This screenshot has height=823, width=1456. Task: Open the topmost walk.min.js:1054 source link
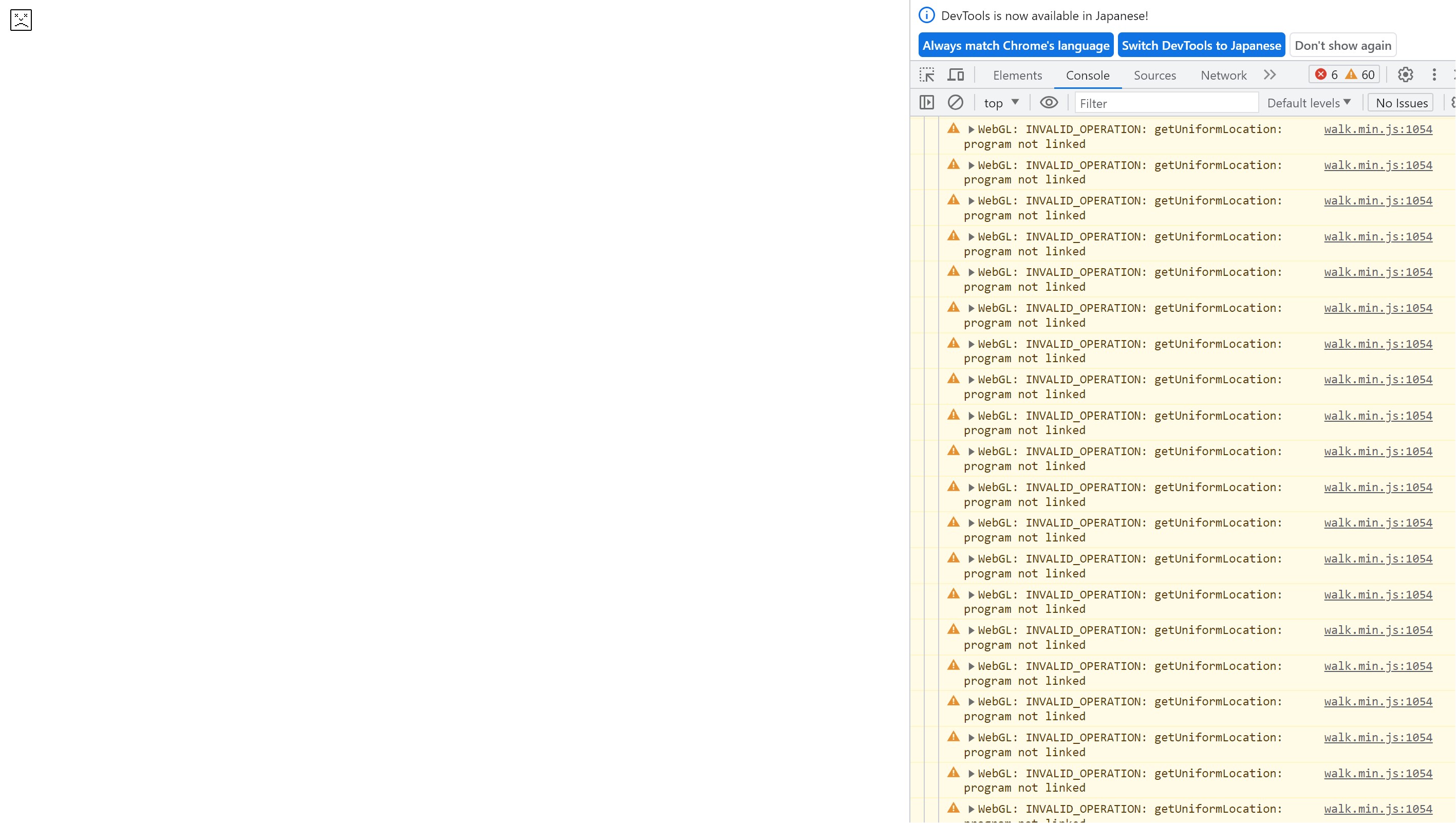1378,129
